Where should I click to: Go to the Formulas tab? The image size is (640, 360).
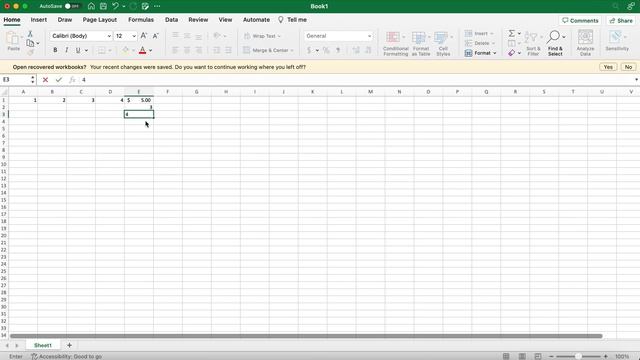click(141, 20)
